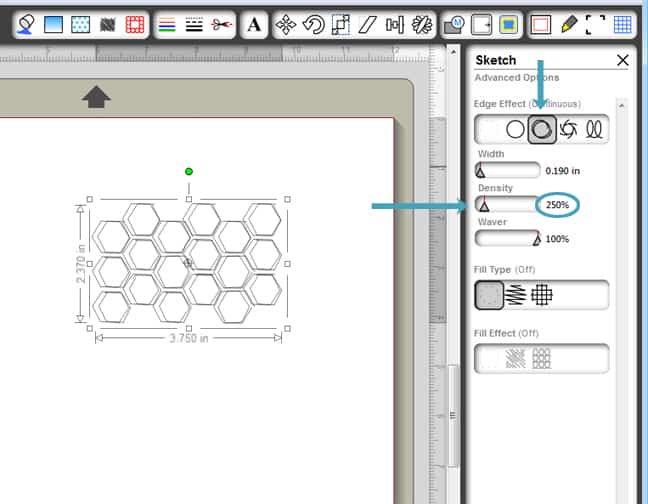
Task: Click the Waver 100% value
Action: click(x=557, y=239)
